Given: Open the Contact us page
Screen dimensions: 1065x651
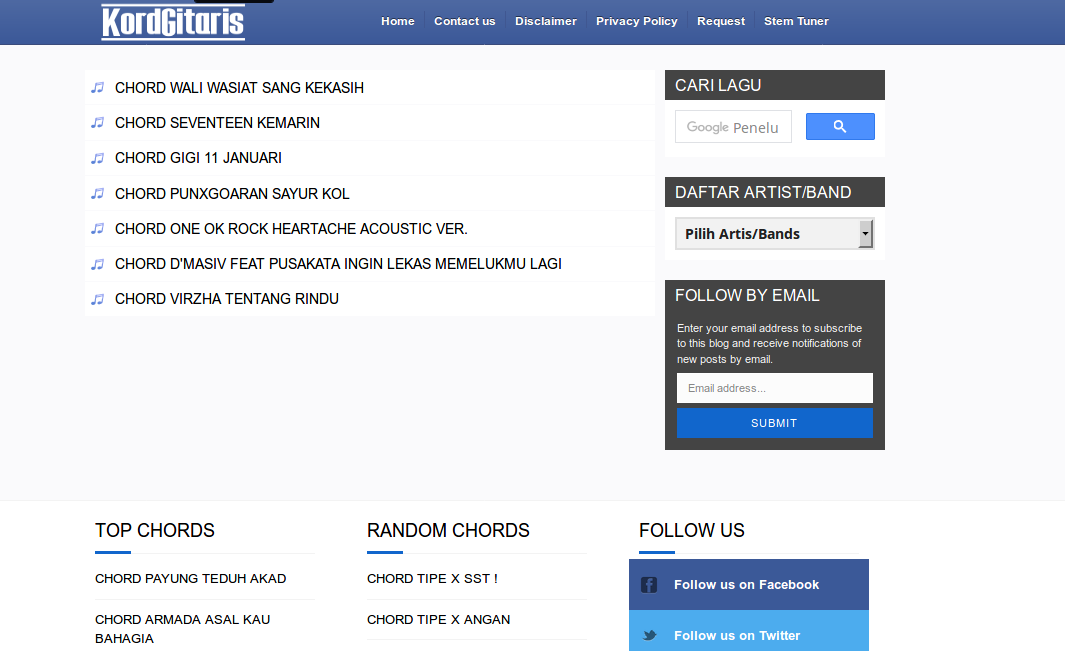Looking at the screenshot, I should pyautogui.click(x=465, y=21).
